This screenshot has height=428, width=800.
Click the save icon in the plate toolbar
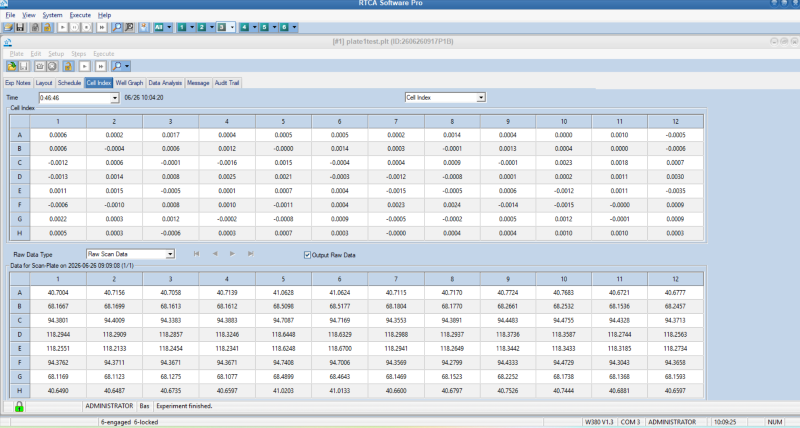point(23,66)
